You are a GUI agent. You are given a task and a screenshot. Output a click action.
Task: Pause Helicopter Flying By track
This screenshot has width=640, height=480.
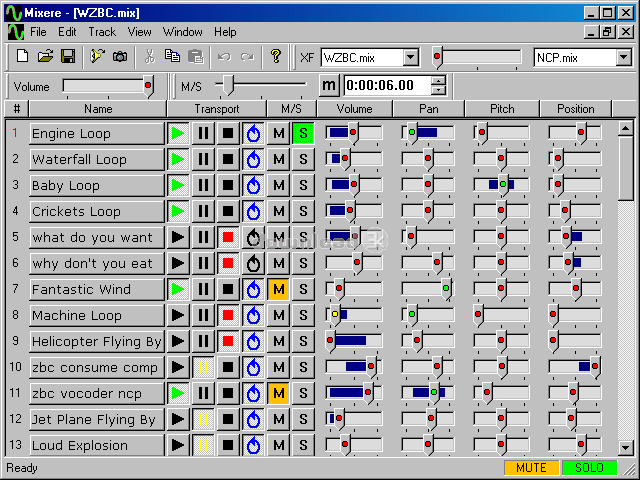203,341
